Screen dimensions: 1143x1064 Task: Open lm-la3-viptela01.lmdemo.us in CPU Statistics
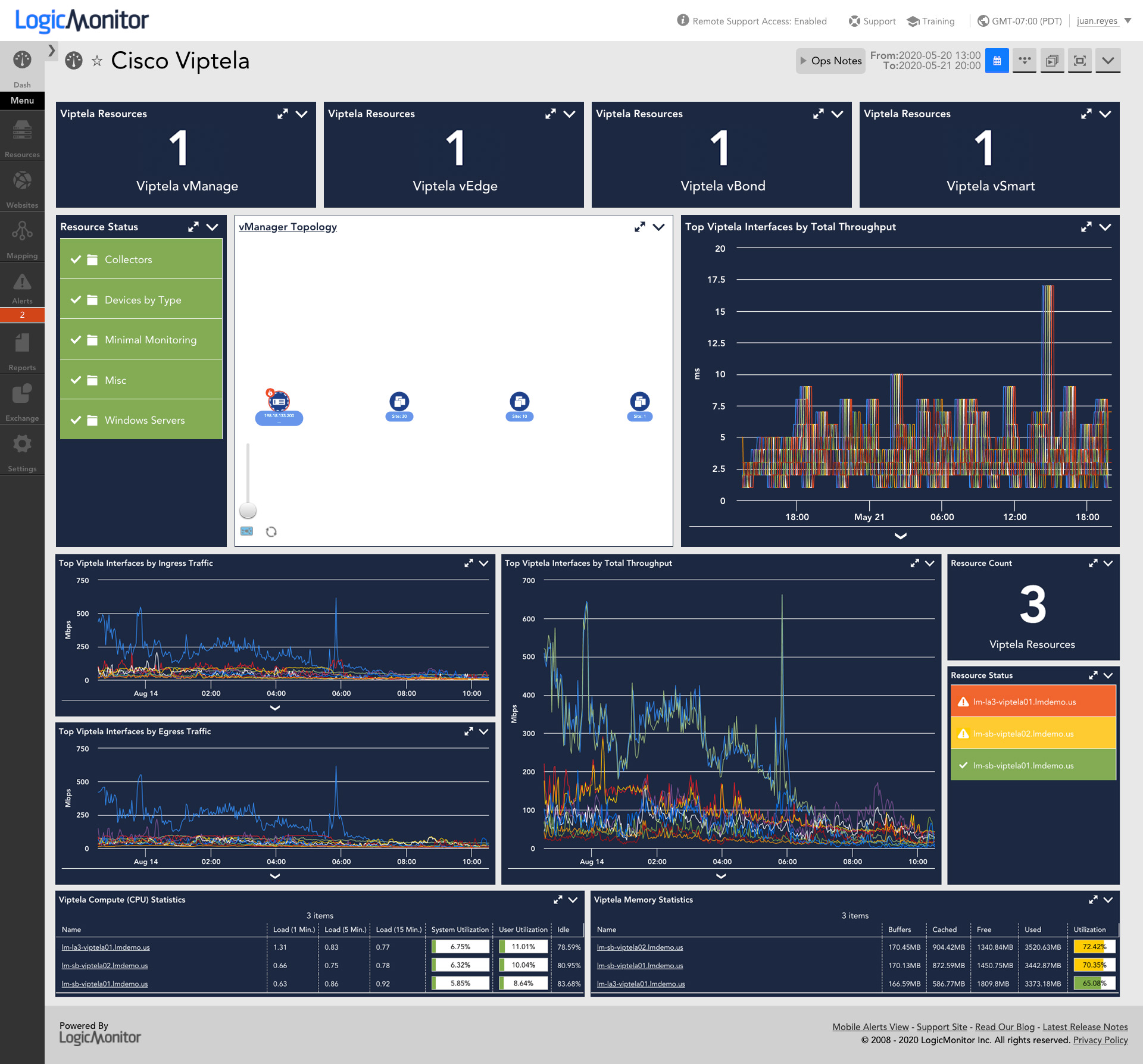click(106, 947)
